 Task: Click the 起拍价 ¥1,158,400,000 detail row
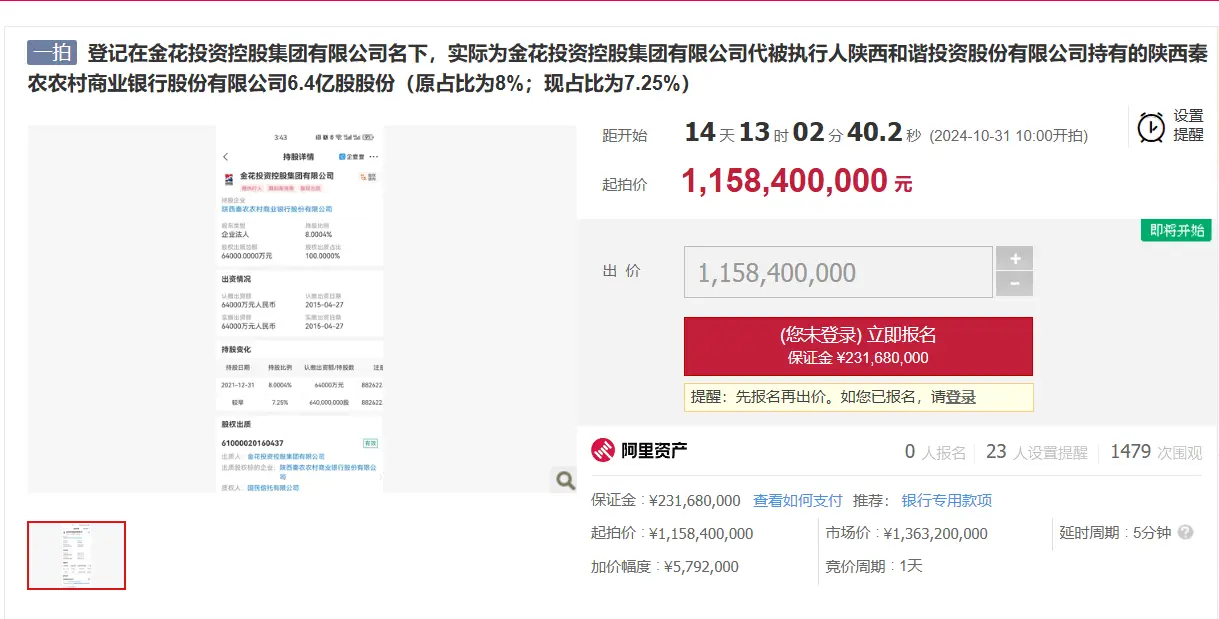click(672, 534)
